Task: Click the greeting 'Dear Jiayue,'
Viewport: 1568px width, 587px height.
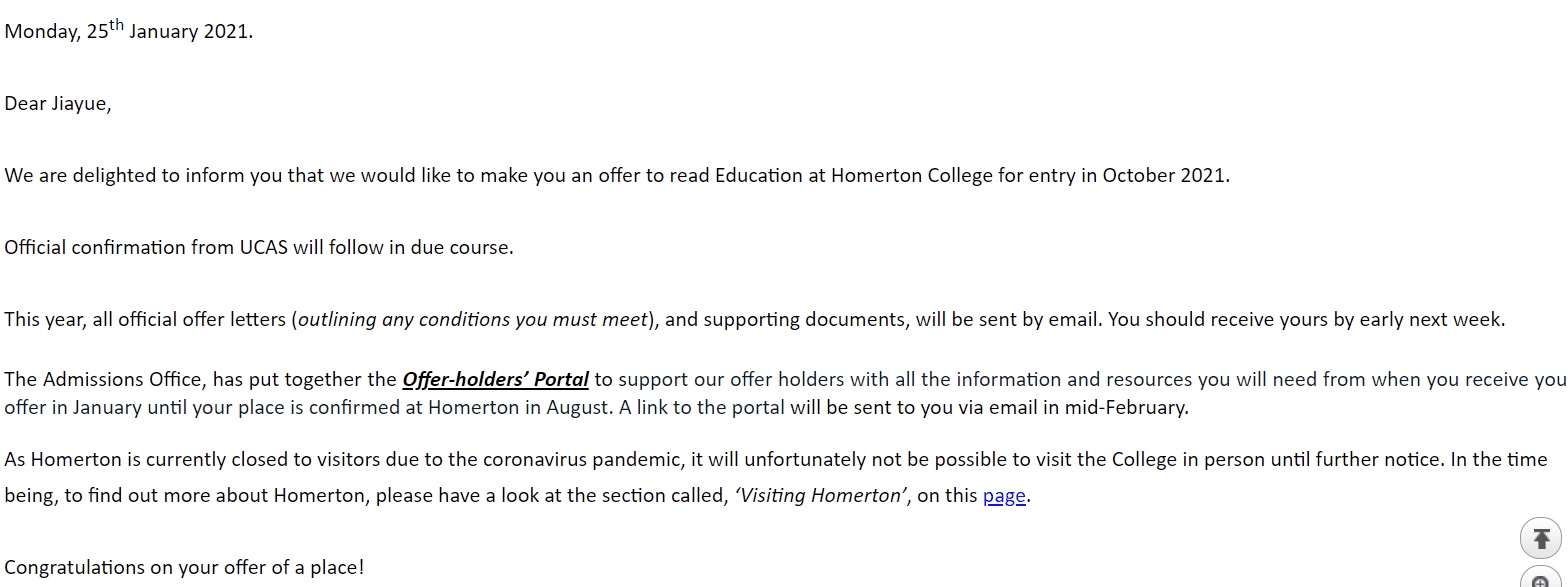Action: 57,103
